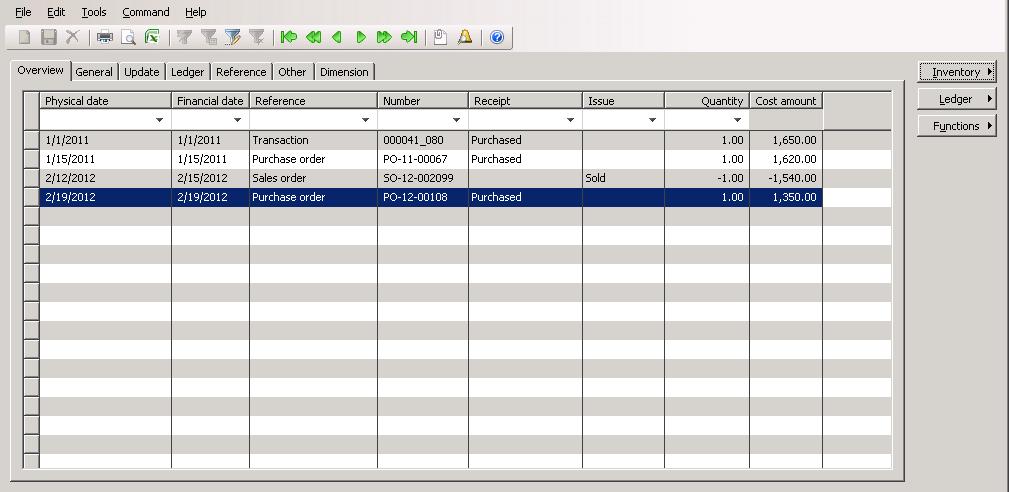Switch to the Overview tab
The width and height of the screenshot is (1009, 492).
40,70
